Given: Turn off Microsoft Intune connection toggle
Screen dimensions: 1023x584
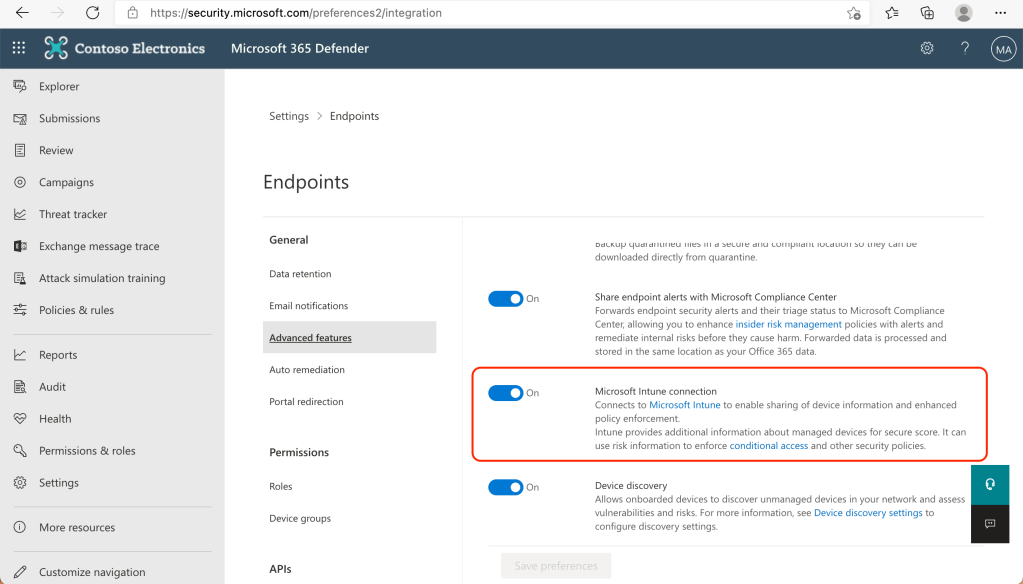Looking at the screenshot, I should (x=506, y=393).
